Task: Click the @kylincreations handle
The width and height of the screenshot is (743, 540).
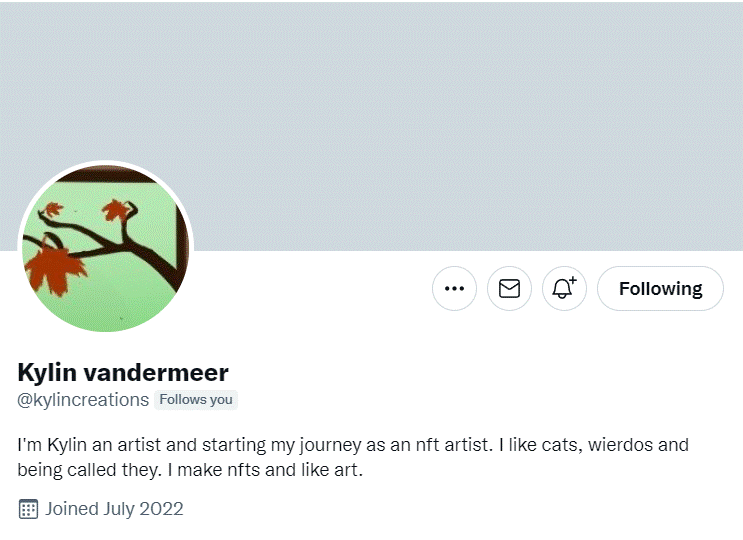Action: click(x=83, y=400)
